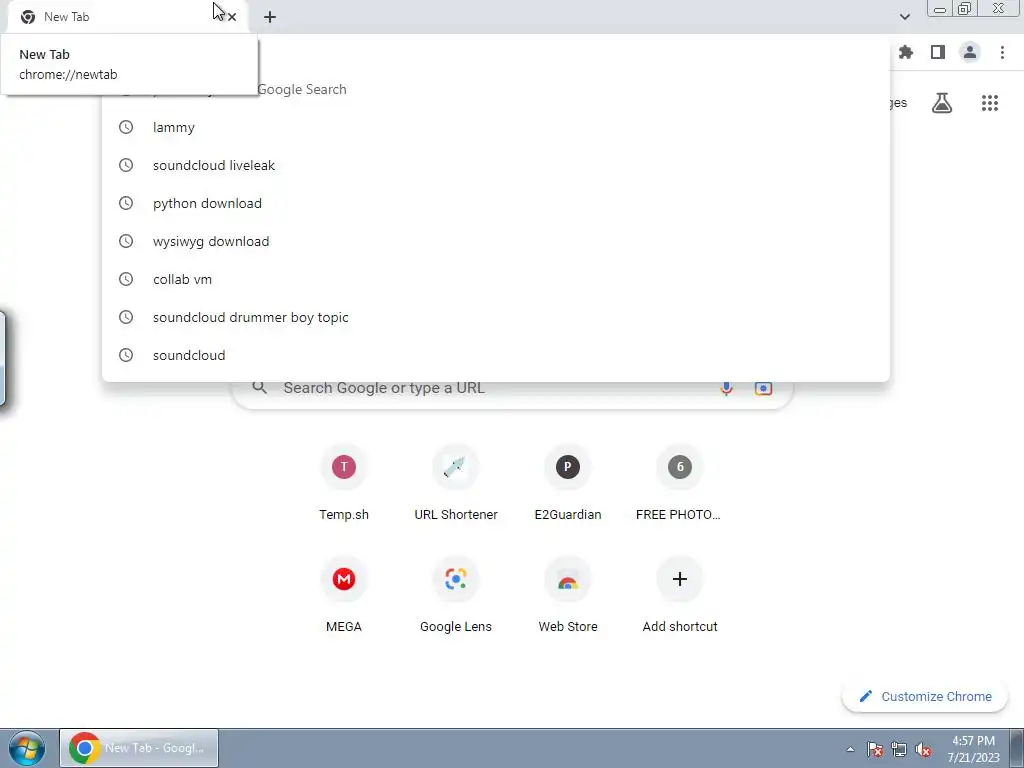
Task: Open Chrome's three-dot menu
Action: pyautogui.click(x=1002, y=52)
